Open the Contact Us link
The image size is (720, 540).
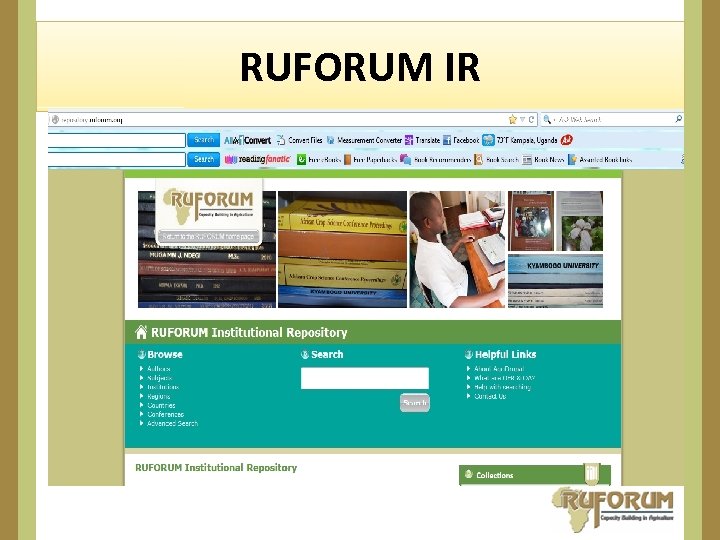[490, 396]
